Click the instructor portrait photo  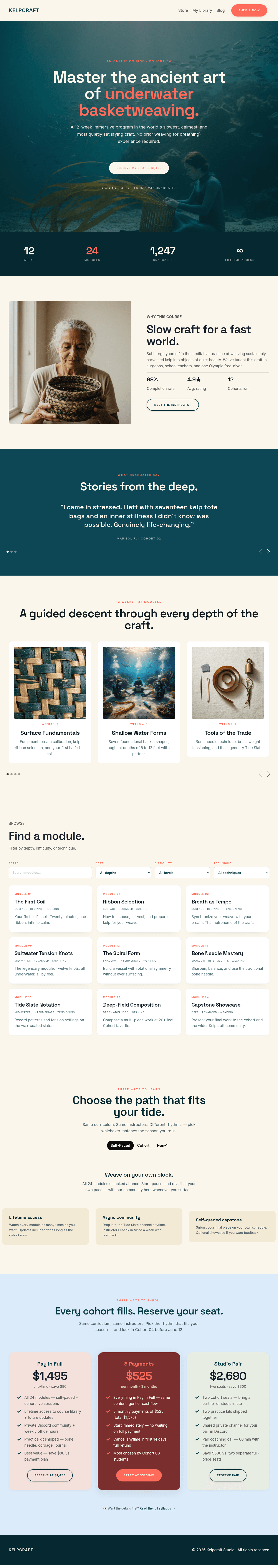point(70,362)
